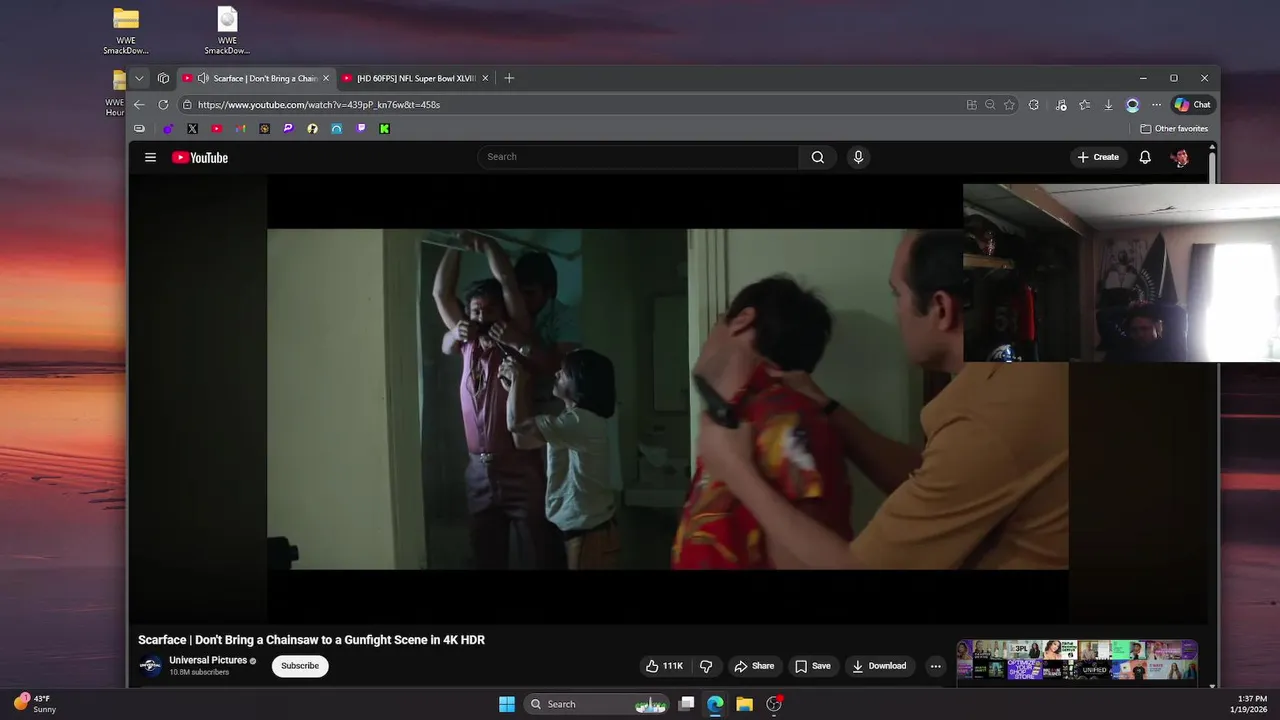The image size is (1280, 720).
Task: Go to the YouTube home logo
Action: pos(200,157)
